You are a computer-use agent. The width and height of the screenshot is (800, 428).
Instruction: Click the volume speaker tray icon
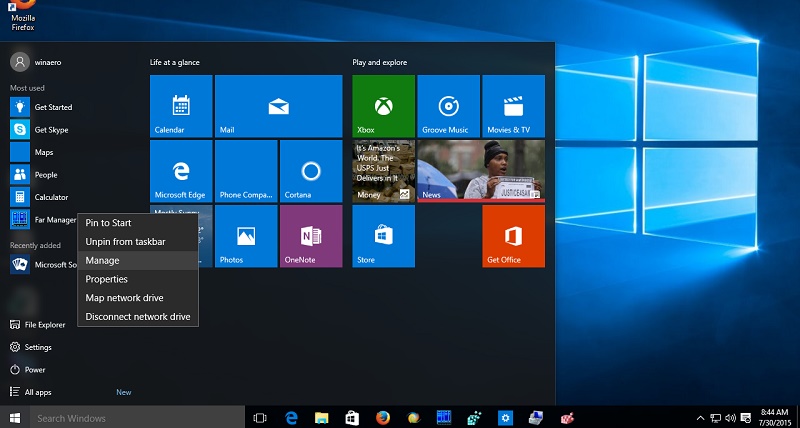[731, 418]
